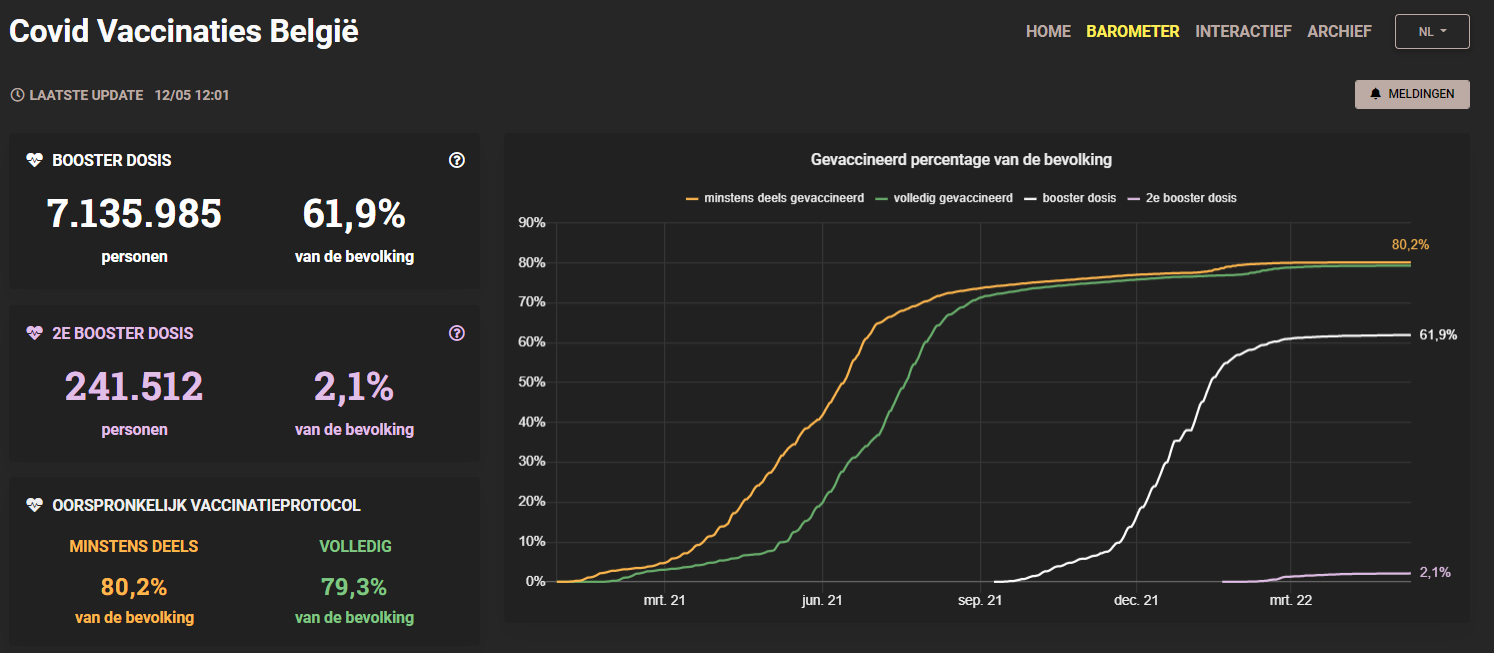Click the help icon beside Booster Dosis
Screen dimensions: 1494x653
click(x=457, y=160)
